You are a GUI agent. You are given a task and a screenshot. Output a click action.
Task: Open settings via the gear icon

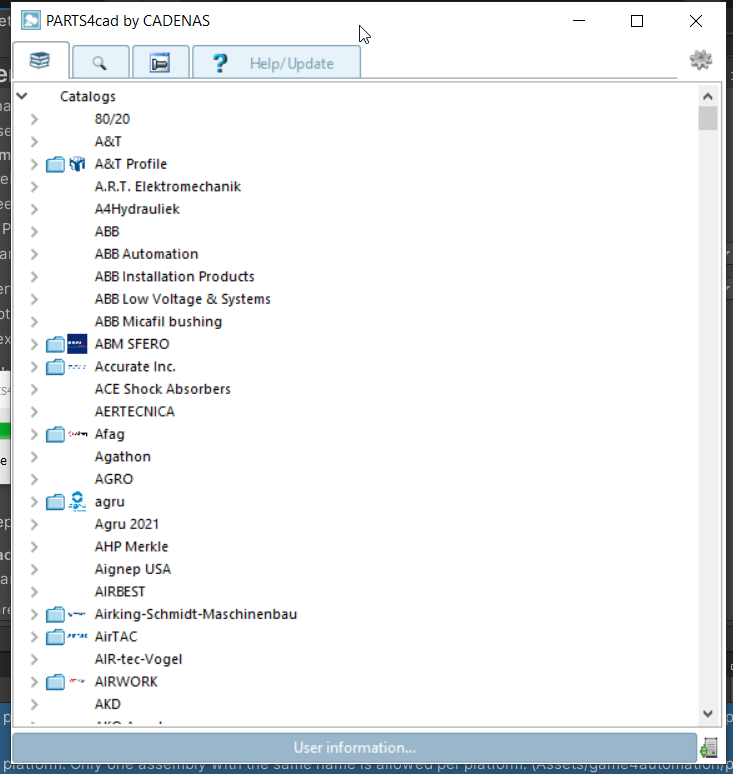[x=700, y=60]
